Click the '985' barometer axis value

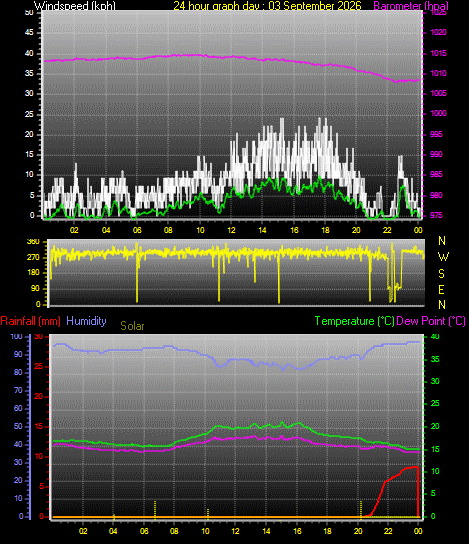click(x=436, y=175)
